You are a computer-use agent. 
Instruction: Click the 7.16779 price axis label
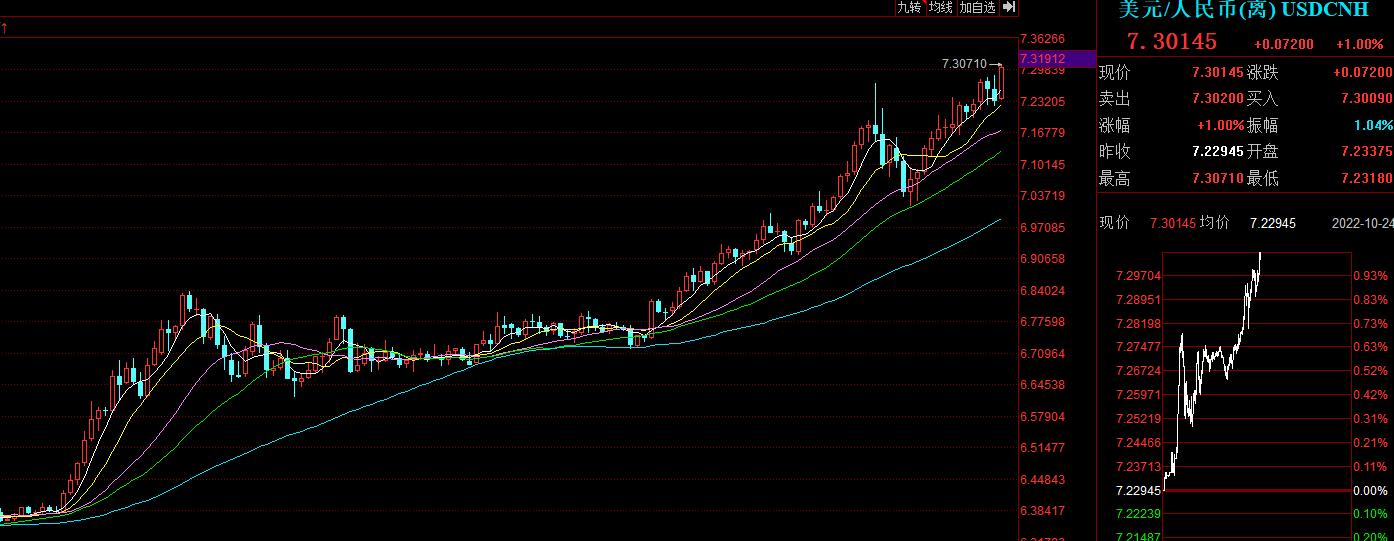point(1042,133)
